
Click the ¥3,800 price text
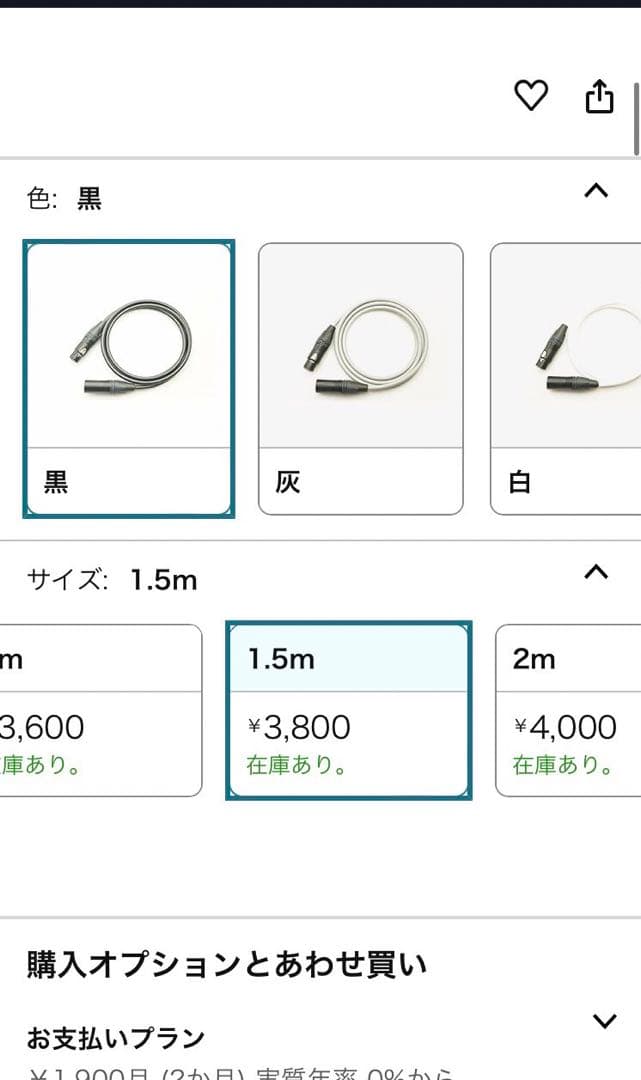point(299,727)
